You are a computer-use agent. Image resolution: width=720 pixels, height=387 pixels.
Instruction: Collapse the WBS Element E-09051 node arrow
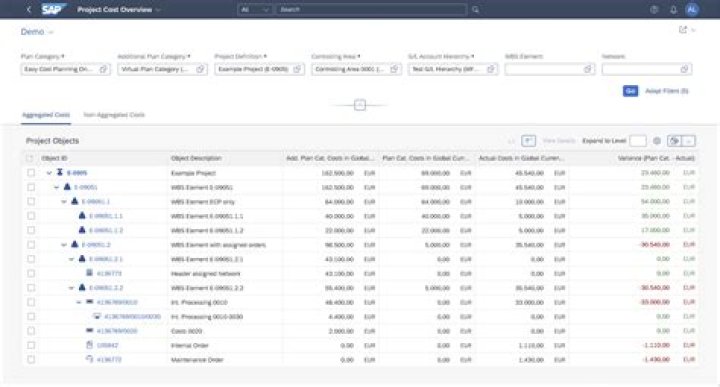56,187
